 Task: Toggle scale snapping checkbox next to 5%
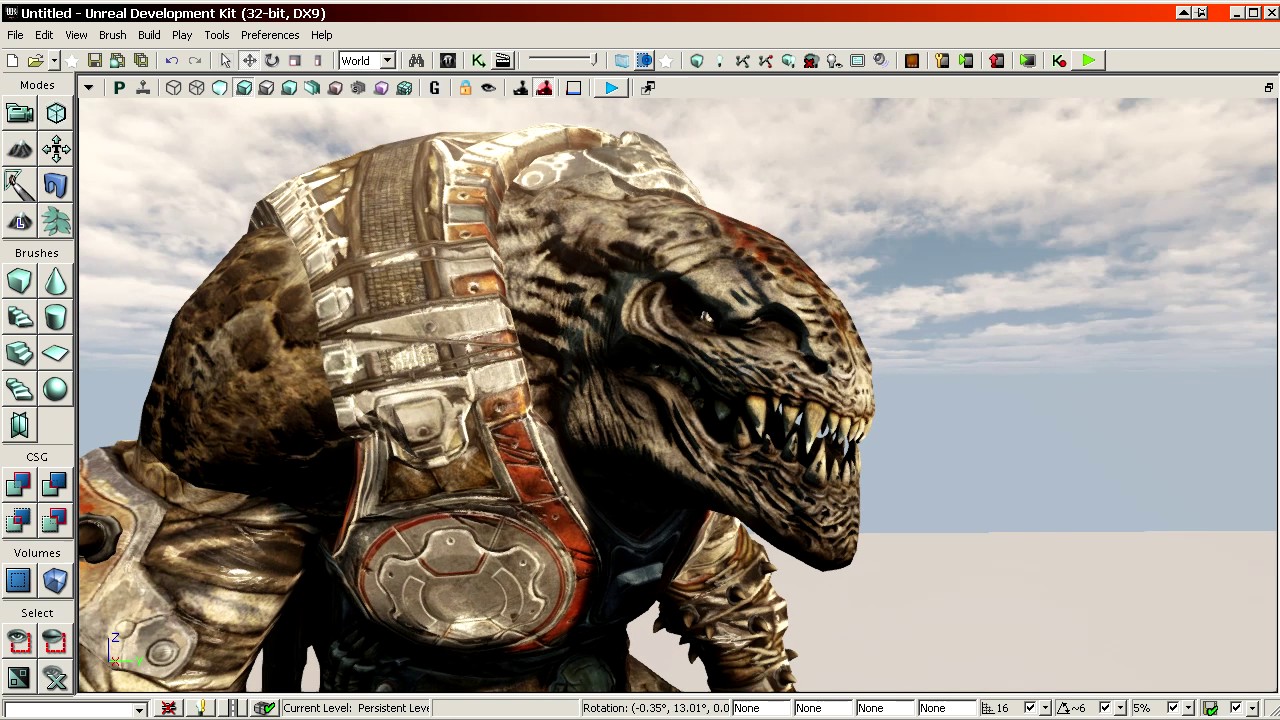click(1173, 708)
